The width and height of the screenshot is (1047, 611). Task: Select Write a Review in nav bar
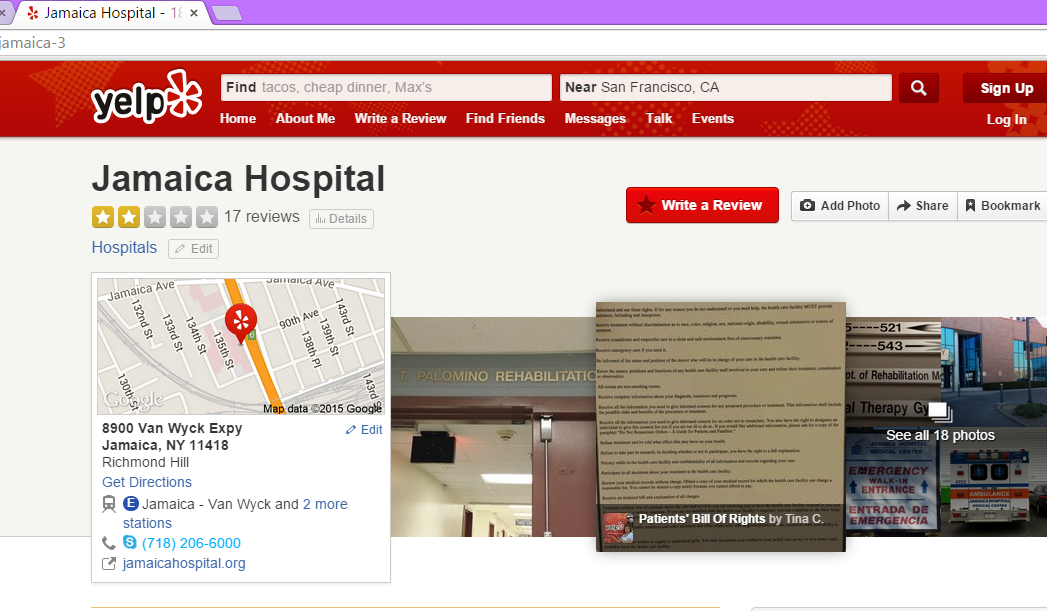[401, 118]
